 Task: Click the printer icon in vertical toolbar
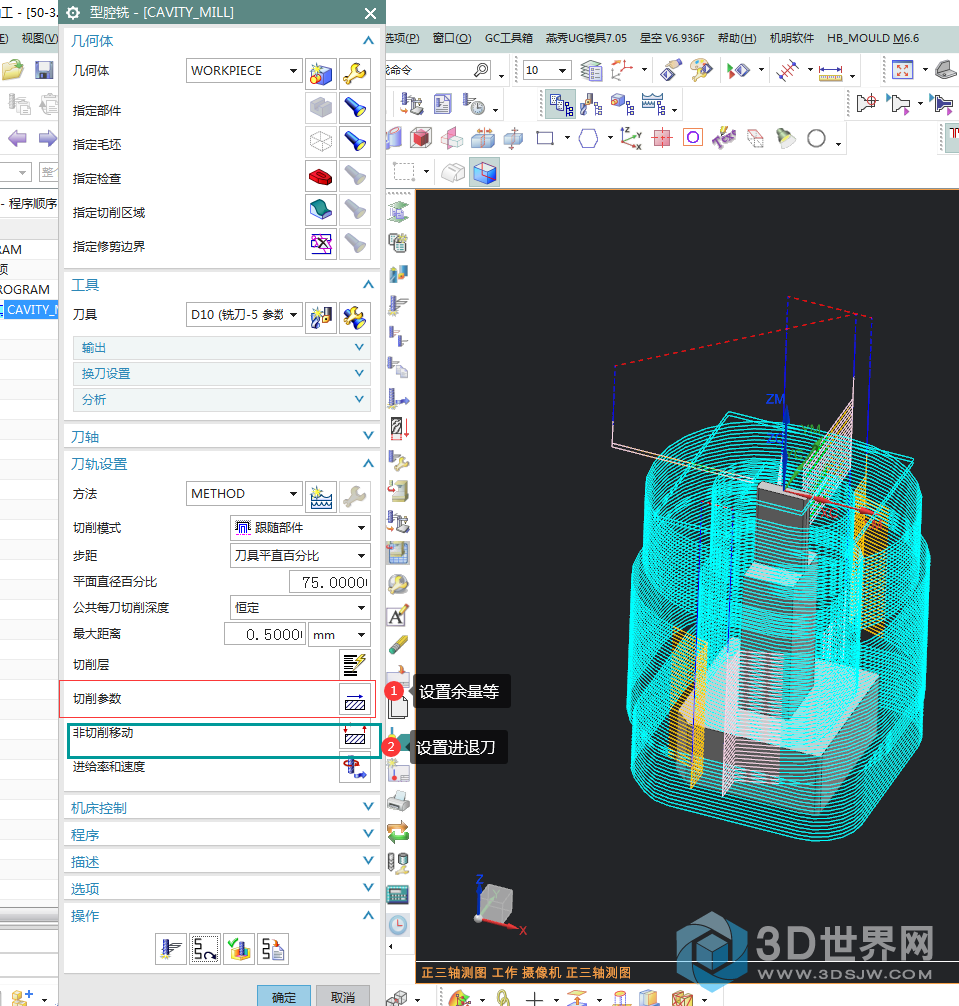(398, 800)
